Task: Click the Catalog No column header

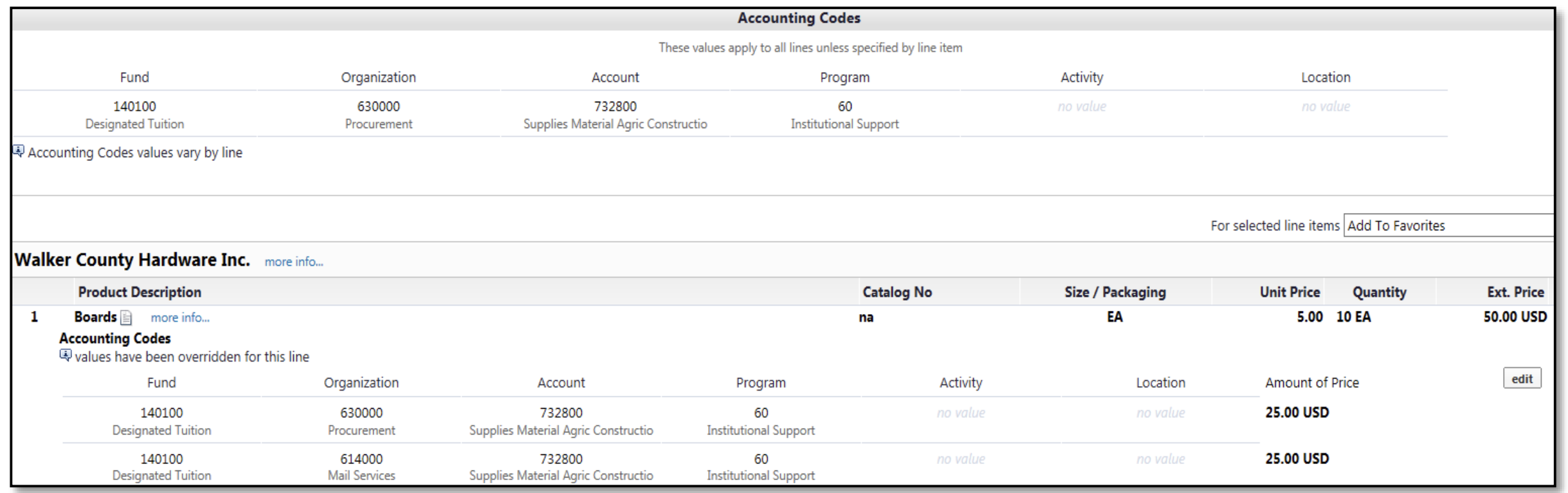Action: pyautogui.click(x=897, y=292)
